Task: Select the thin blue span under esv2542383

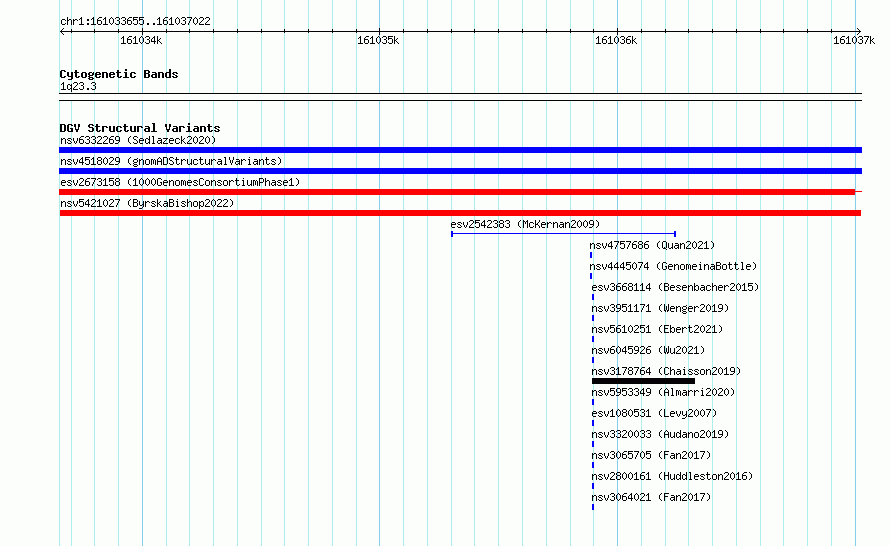Action: (x=563, y=234)
